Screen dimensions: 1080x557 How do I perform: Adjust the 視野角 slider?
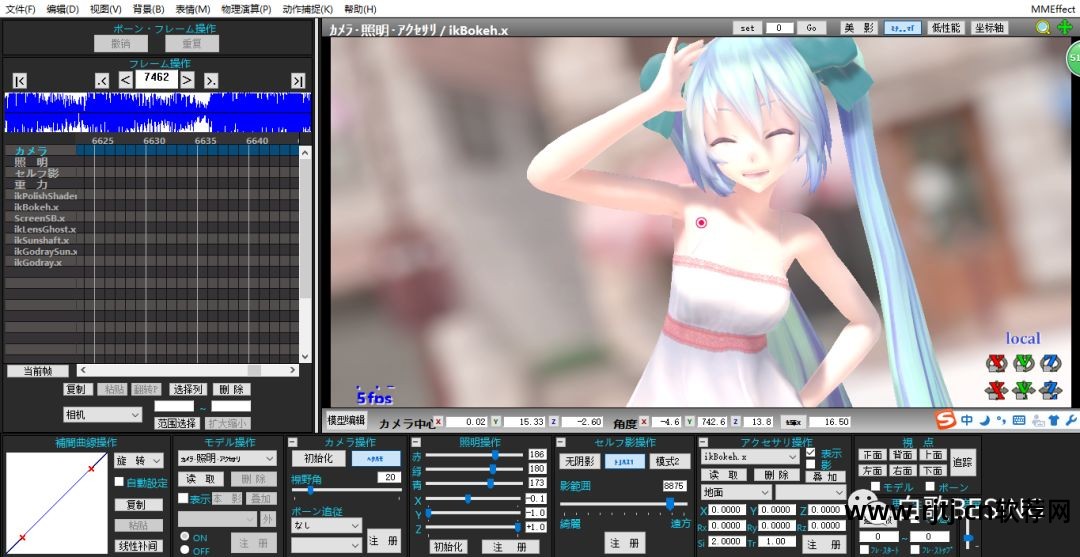coord(347,490)
